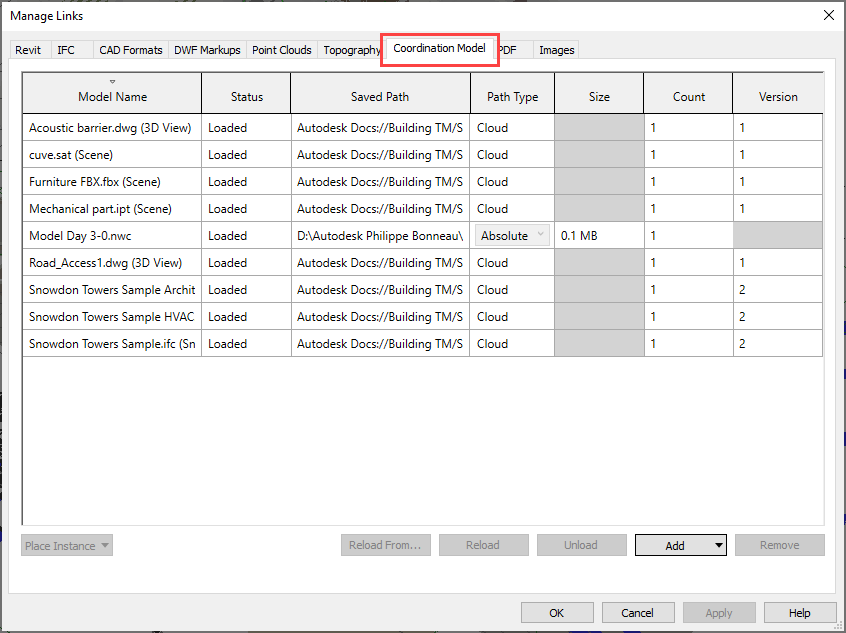Click the Version column header

click(x=777, y=96)
